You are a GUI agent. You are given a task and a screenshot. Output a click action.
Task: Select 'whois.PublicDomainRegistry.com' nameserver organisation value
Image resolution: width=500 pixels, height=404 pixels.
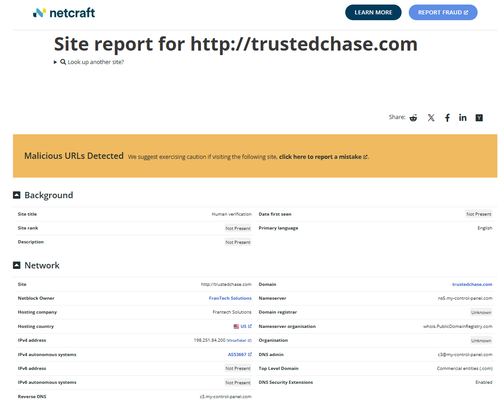[458, 326]
